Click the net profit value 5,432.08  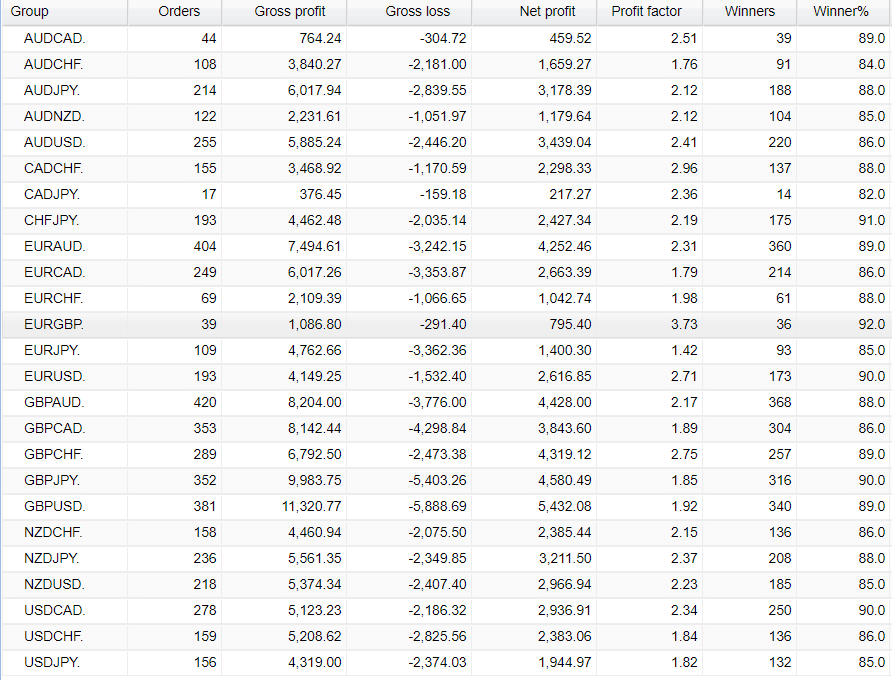pos(563,507)
